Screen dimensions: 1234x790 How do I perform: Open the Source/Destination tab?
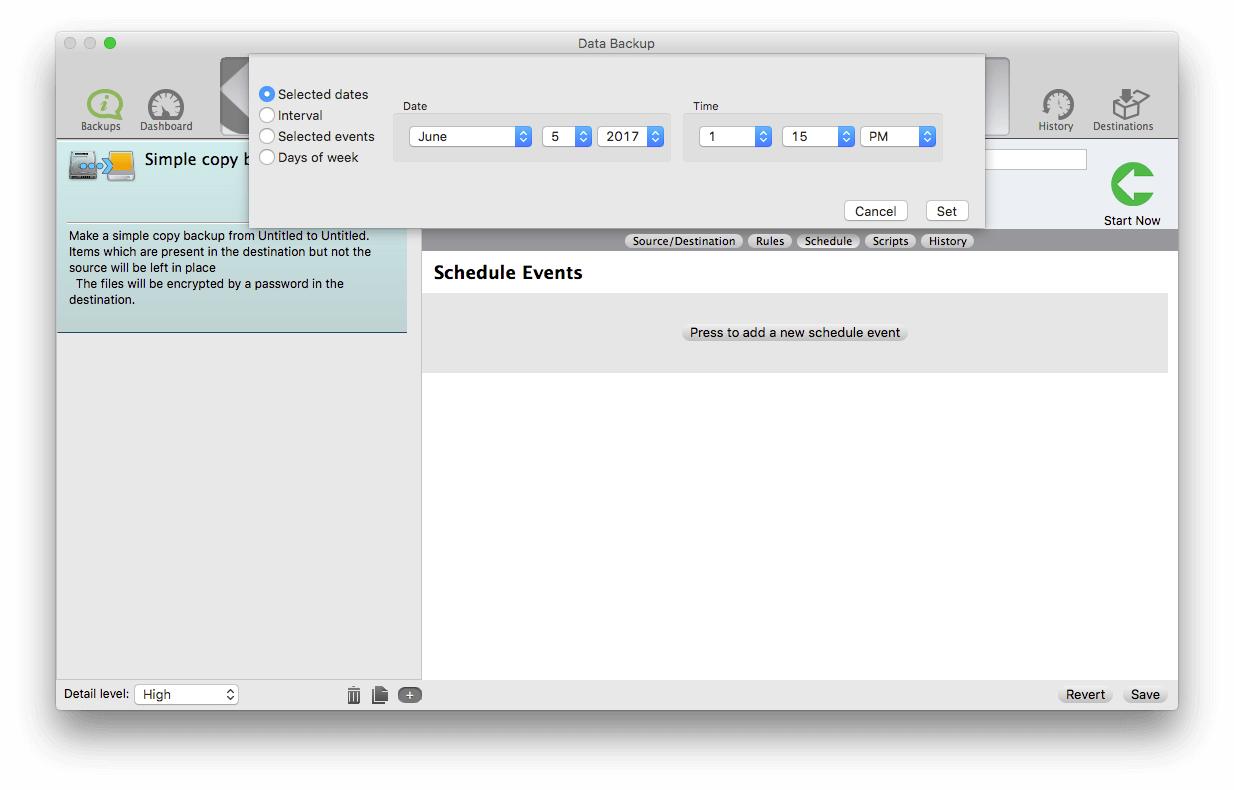click(x=684, y=240)
